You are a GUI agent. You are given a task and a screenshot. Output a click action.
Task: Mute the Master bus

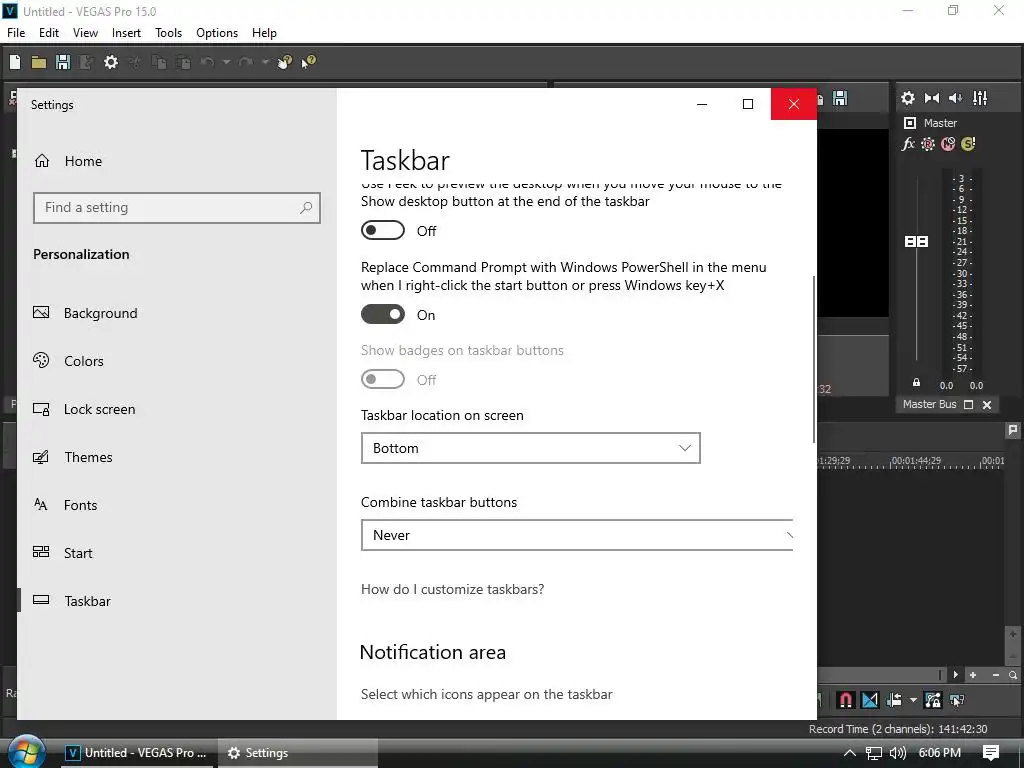coord(948,144)
